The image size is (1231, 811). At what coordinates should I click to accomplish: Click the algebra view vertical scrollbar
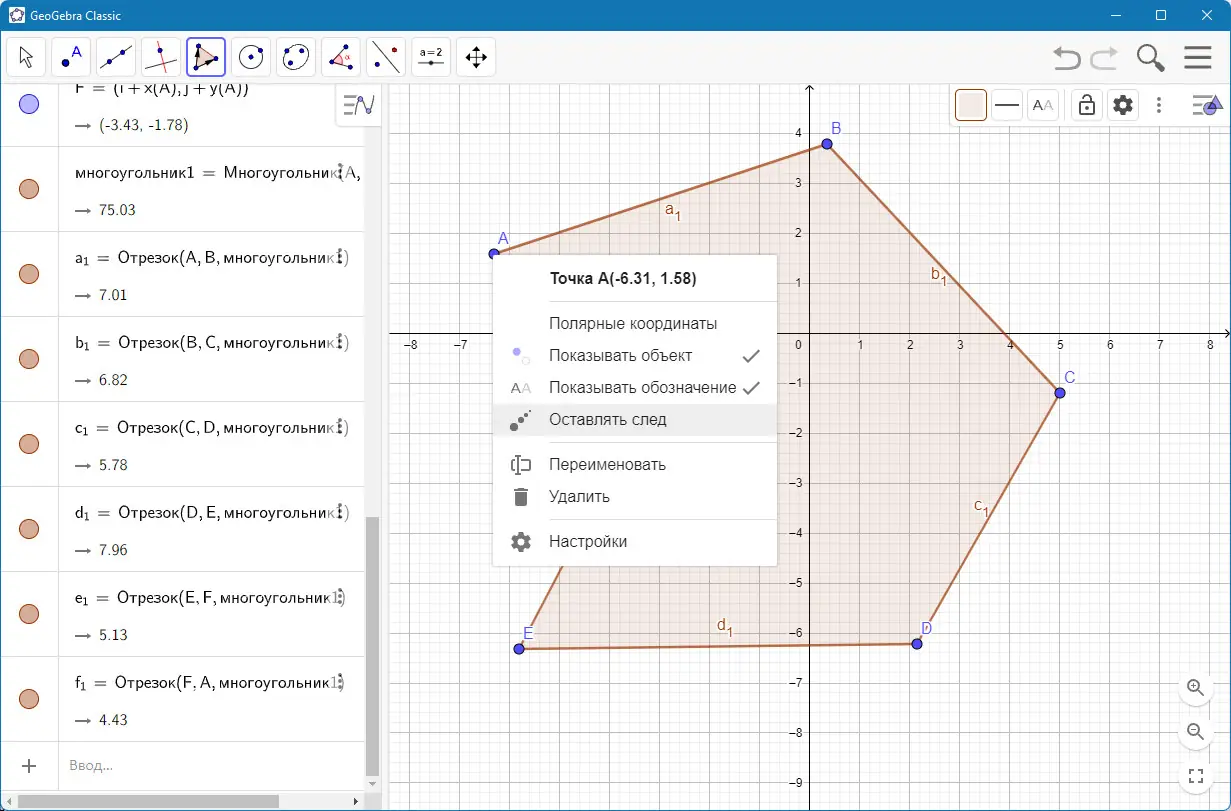tap(373, 646)
